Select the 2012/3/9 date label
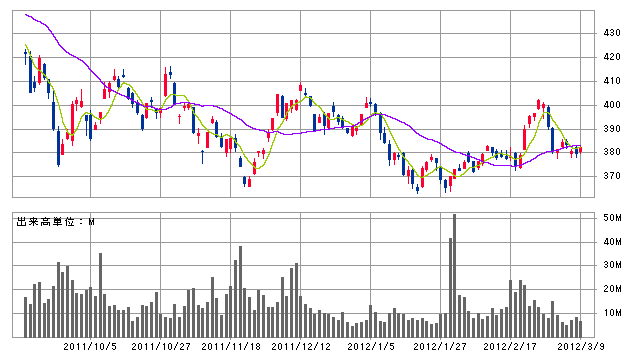Viewport: 638px width, 362px height. 581,347
